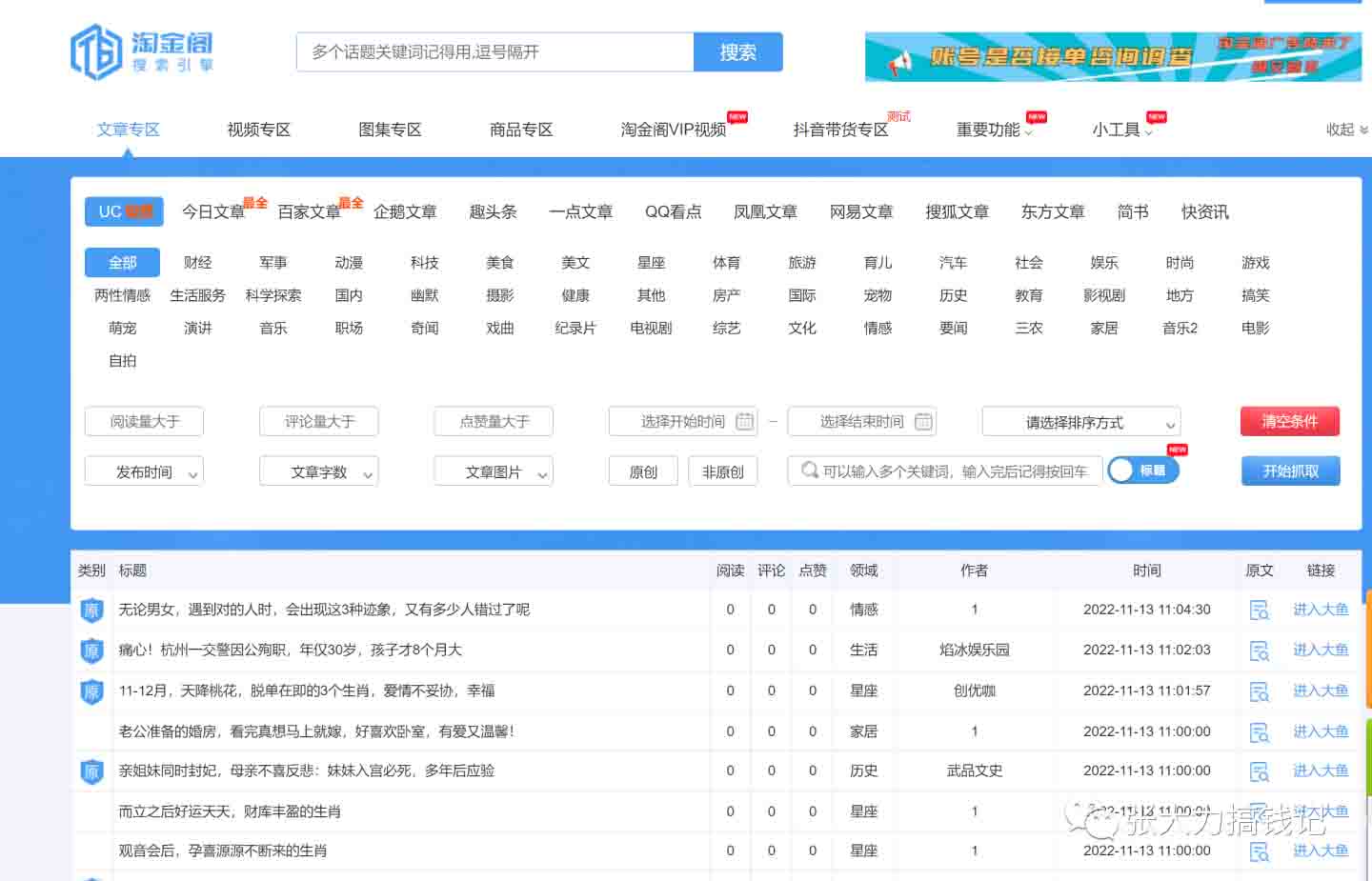Switch to the 视频专区 tab
1372x881 pixels.
pos(258,130)
